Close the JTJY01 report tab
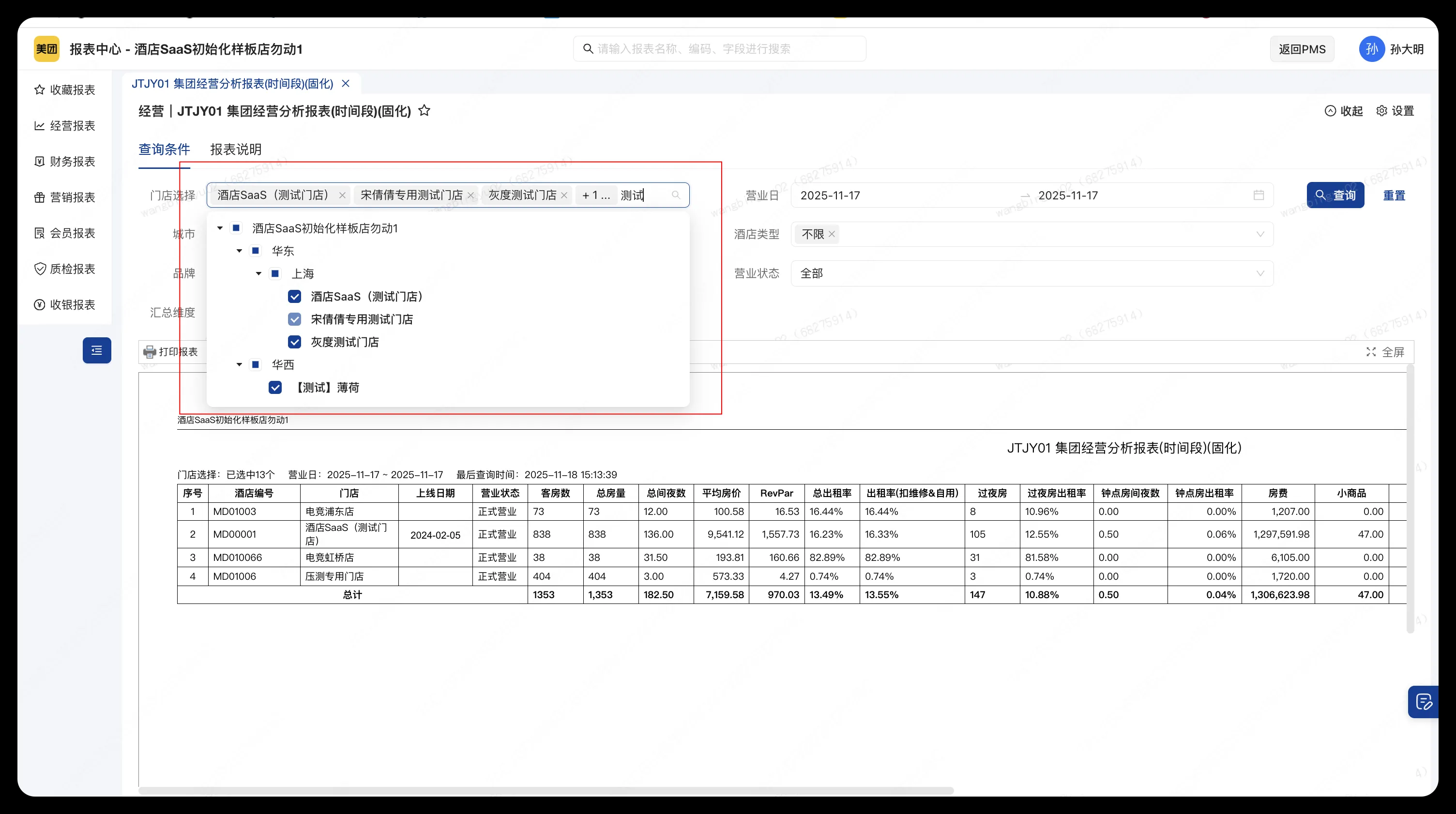The width and height of the screenshot is (1456, 814). 346,83
